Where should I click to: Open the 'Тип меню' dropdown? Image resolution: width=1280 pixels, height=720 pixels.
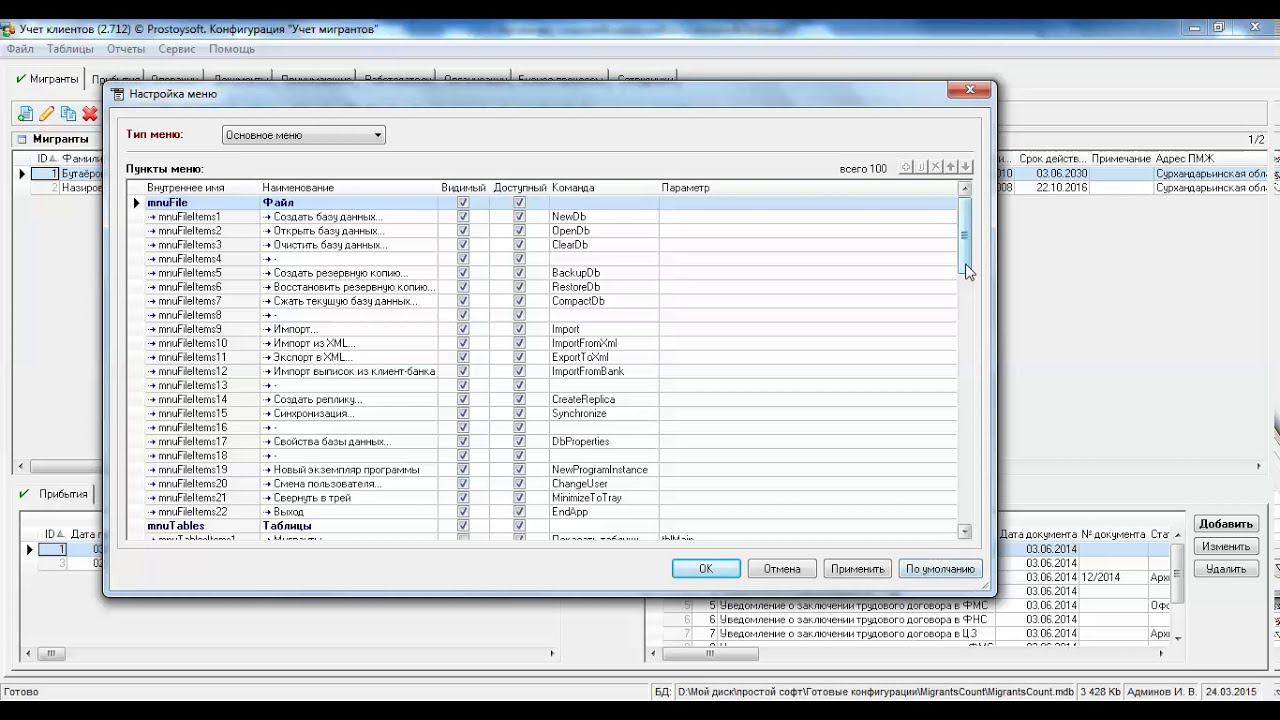[x=303, y=135]
